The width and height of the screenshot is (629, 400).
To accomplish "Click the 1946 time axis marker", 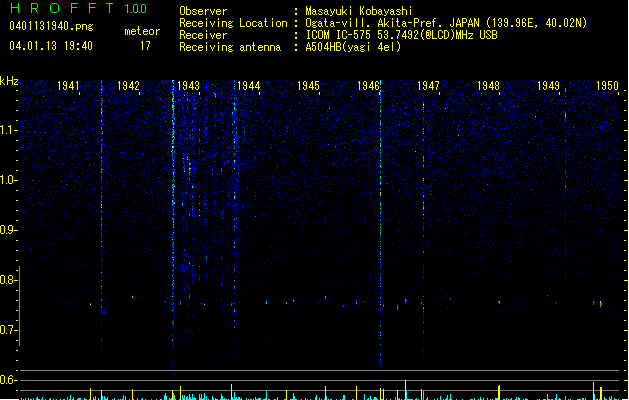I will [x=368, y=86].
